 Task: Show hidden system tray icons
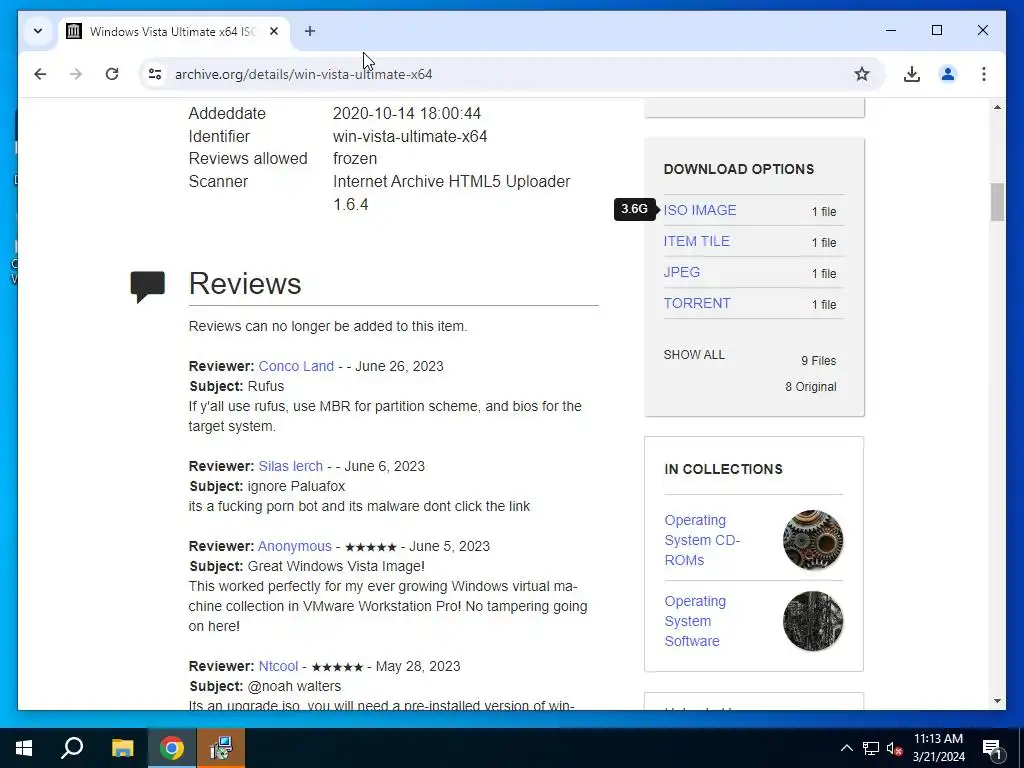[846, 748]
